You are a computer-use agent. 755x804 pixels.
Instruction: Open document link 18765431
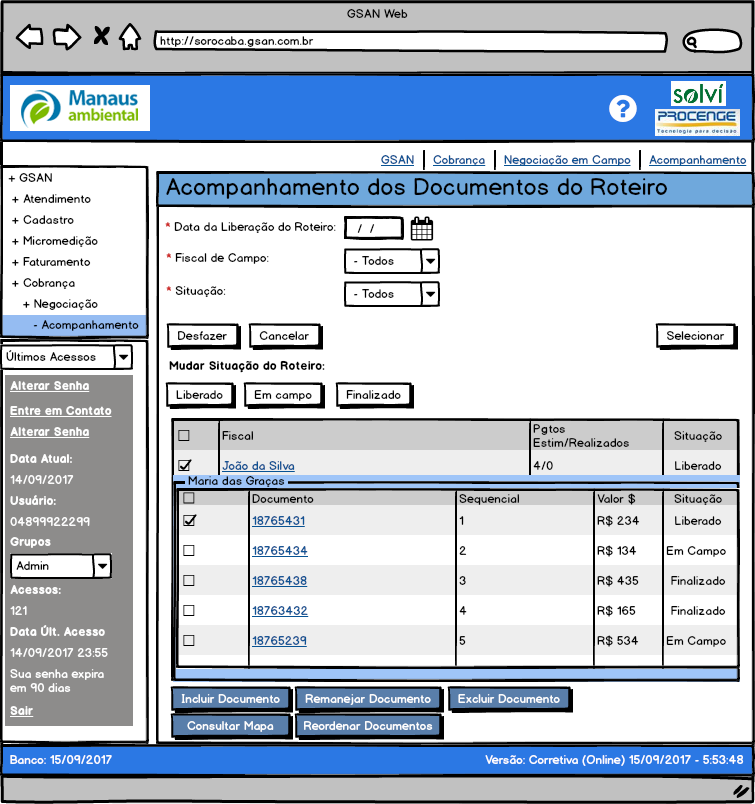[x=279, y=521]
